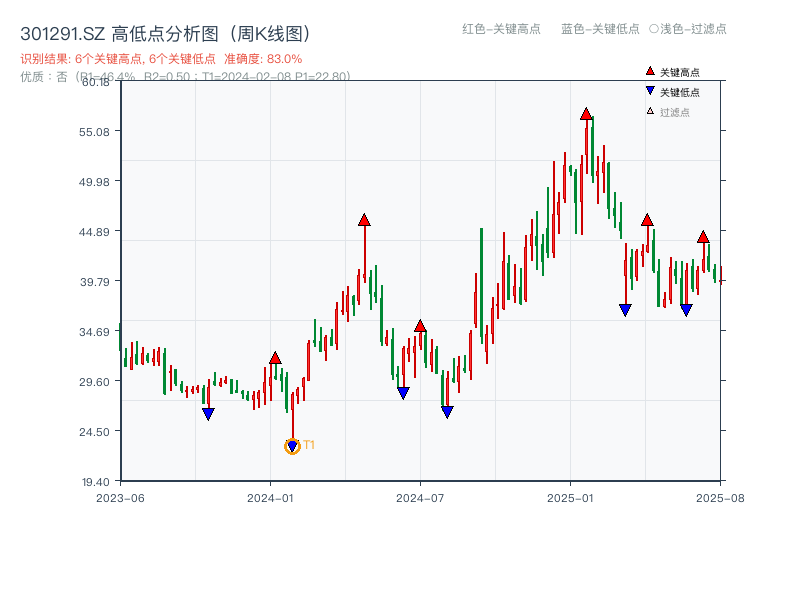Viewport: 800px width, 600px height.
Task: Select the red triangle marker near 2024-01
Action: tap(275, 356)
